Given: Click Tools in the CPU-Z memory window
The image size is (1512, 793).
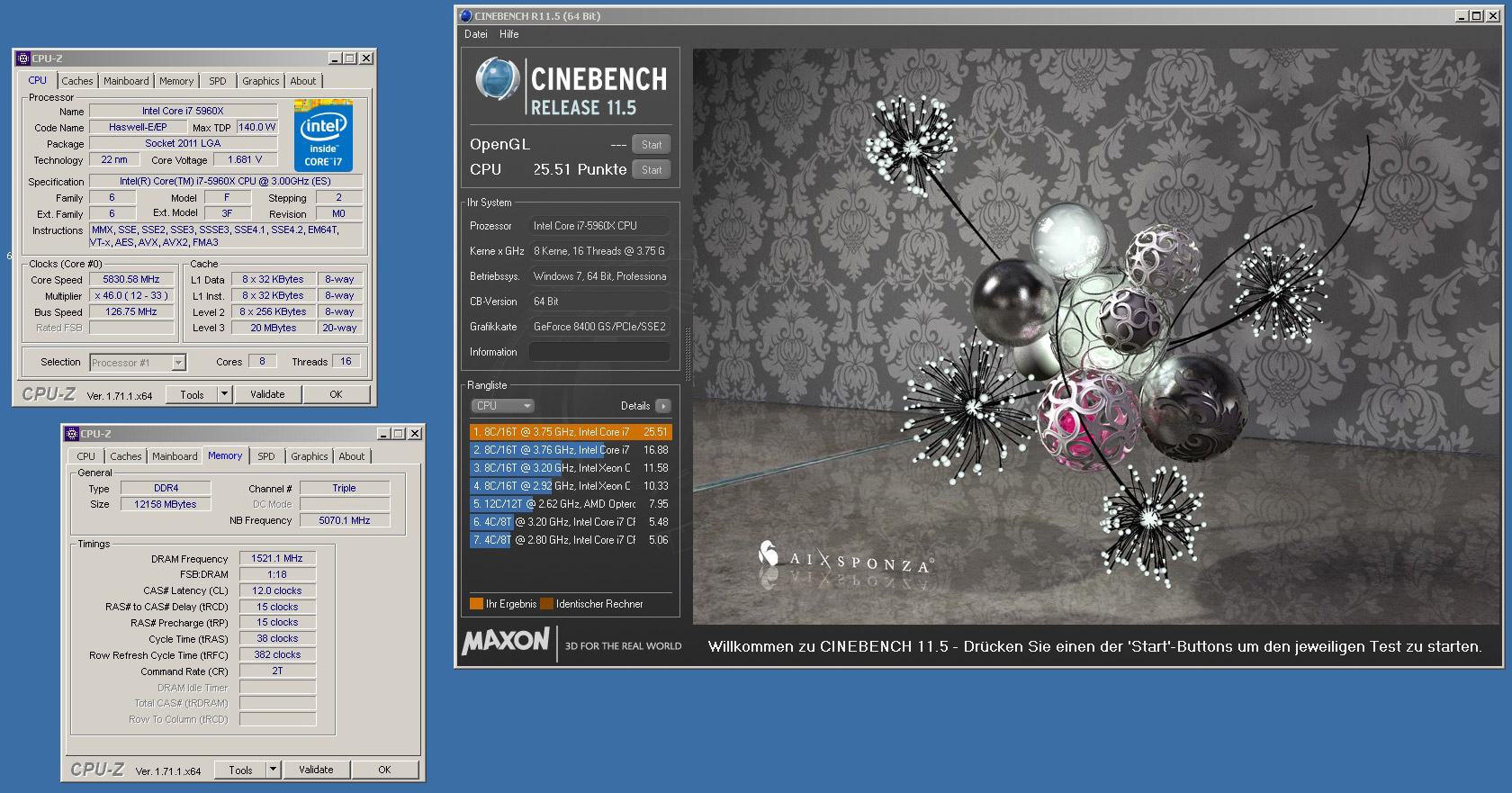Looking at the screenshot, I should [x=240, y=770].
